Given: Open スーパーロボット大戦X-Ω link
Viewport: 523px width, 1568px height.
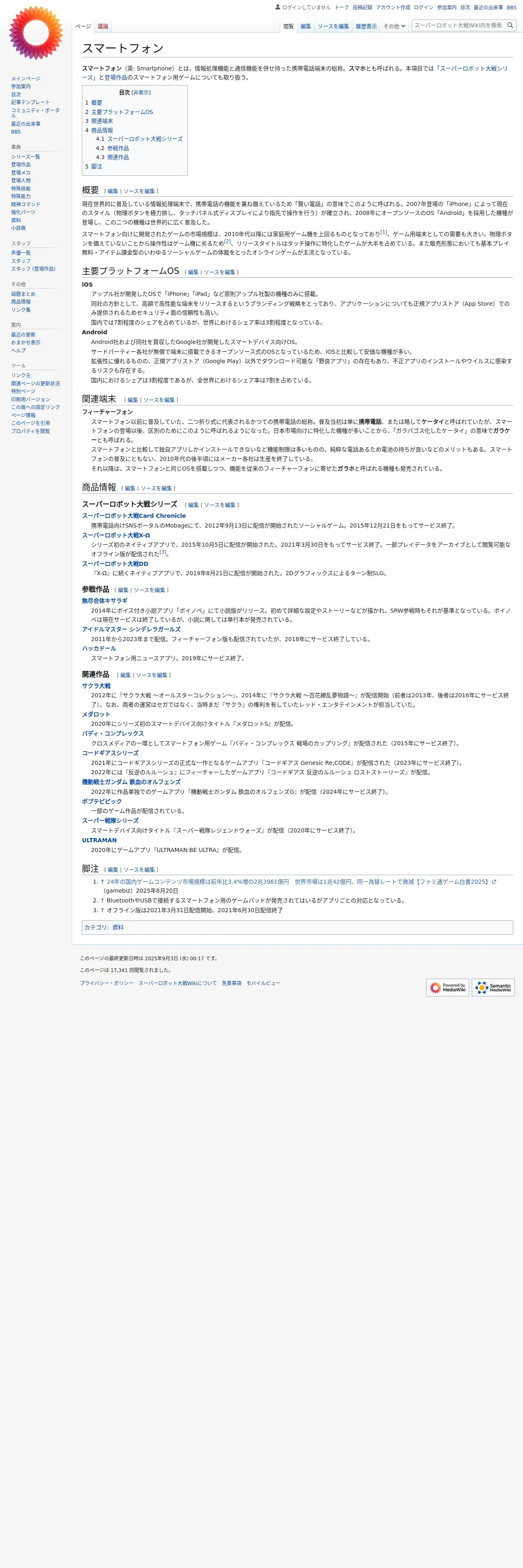Looking at the screenshot, I should point(116,535).
